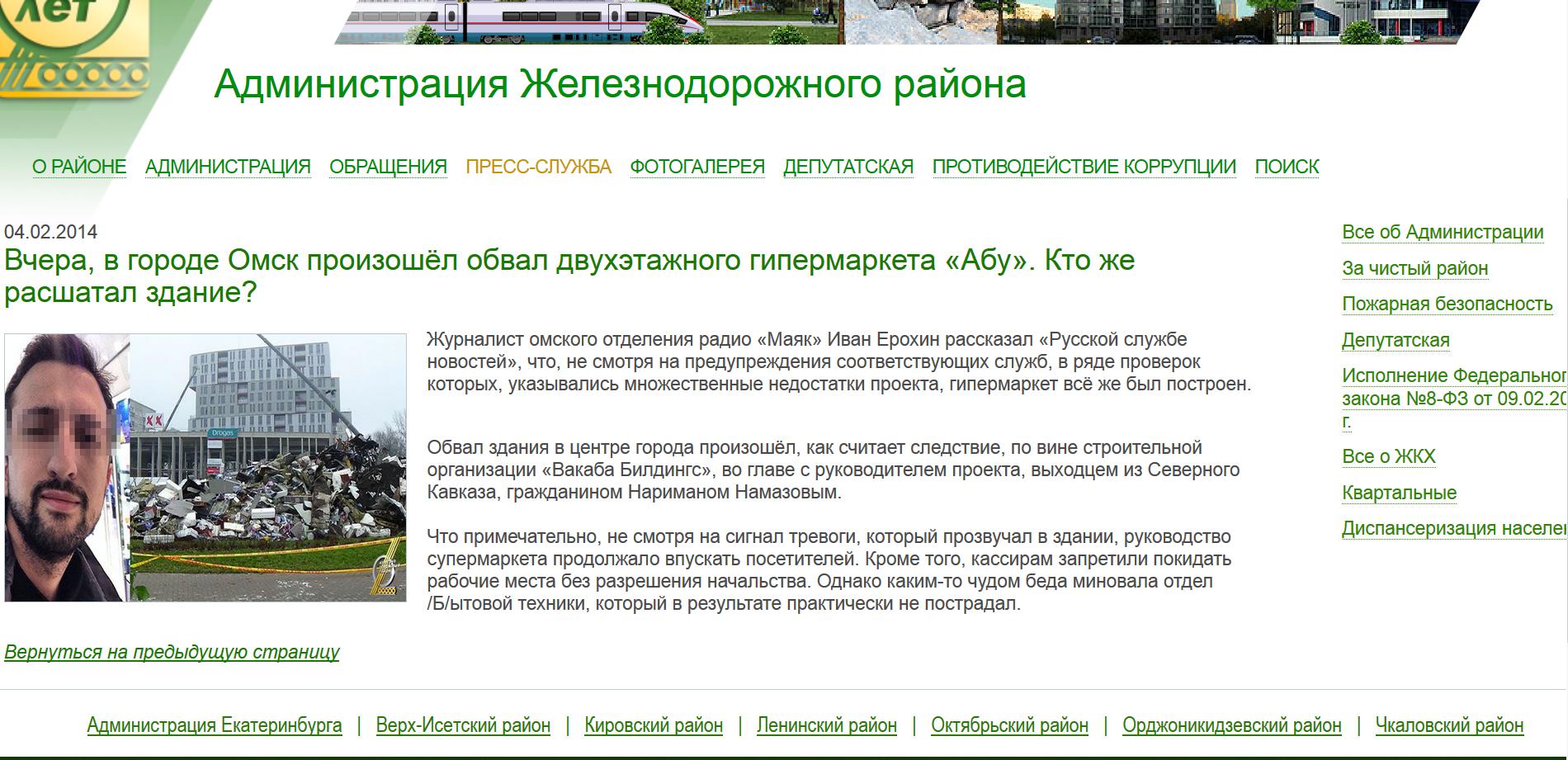Go to 'Обращения' section
This screenshot has height=760, width=1568.
tap(388, 167)
